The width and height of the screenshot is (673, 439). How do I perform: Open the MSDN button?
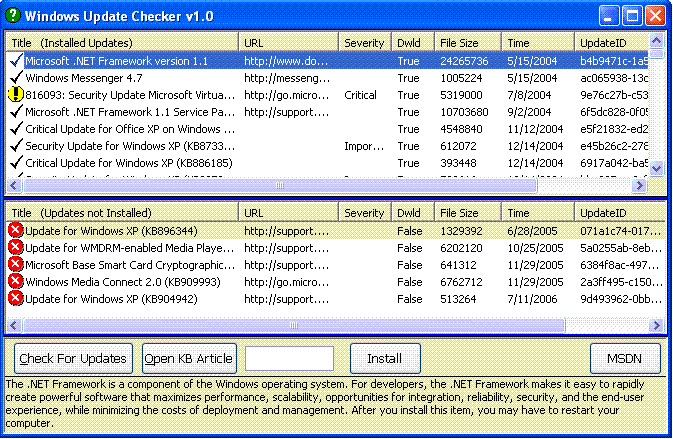(625, 358)
